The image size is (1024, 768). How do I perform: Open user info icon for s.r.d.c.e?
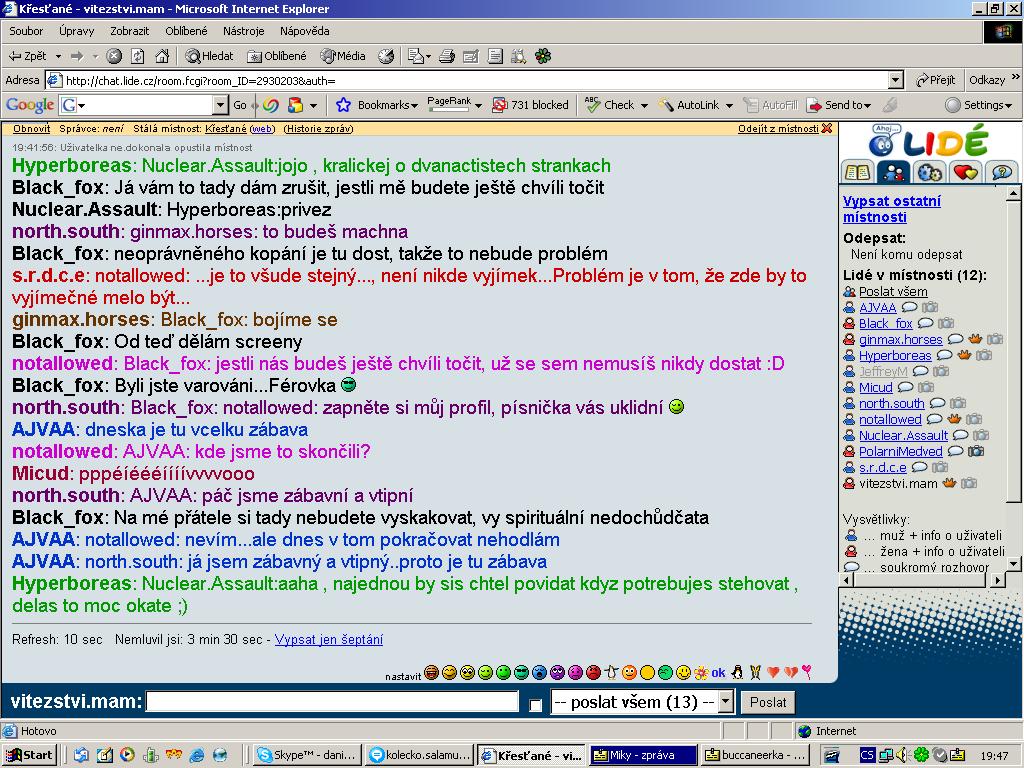(x=849, y=468)
